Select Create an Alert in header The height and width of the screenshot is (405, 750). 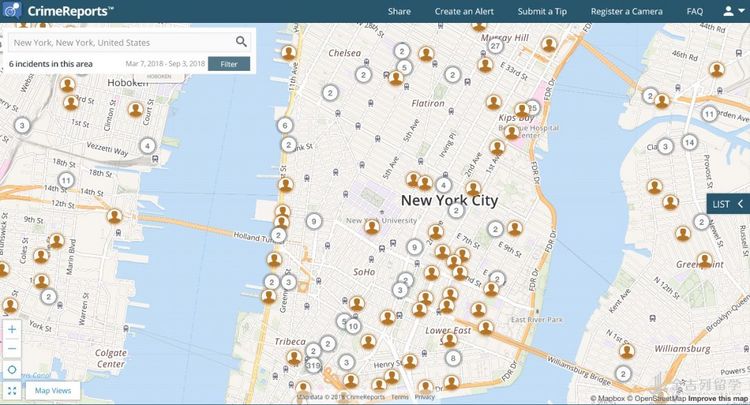(462, 11)
